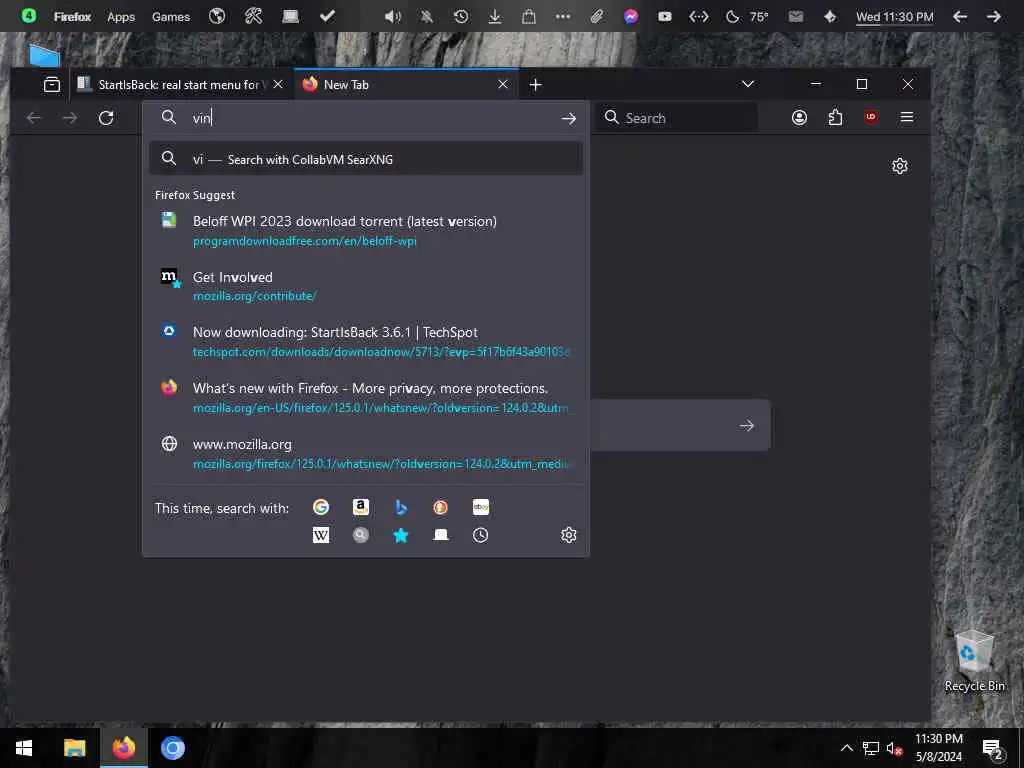Viewport: 1024px width, 768px height.
Task: Search open tabs using the tabs icon
Action: [441, 536]
